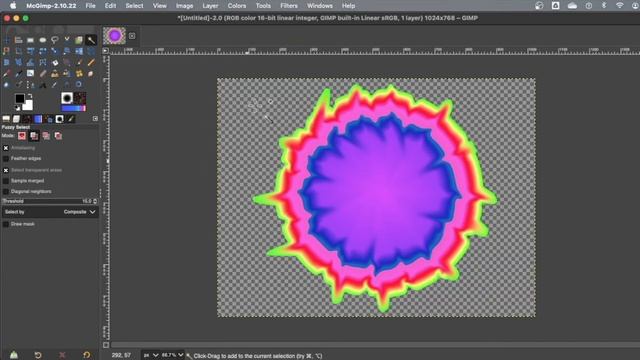Image resolution: width=640 pixels, height=360 pixels.
Task: Select the yellow Heal tool
Action: tap(79, 74)
